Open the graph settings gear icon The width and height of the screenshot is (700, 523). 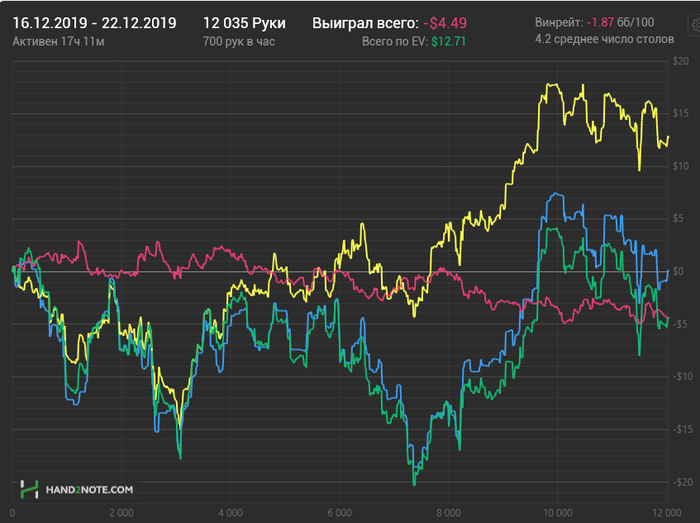click(696, 25)
